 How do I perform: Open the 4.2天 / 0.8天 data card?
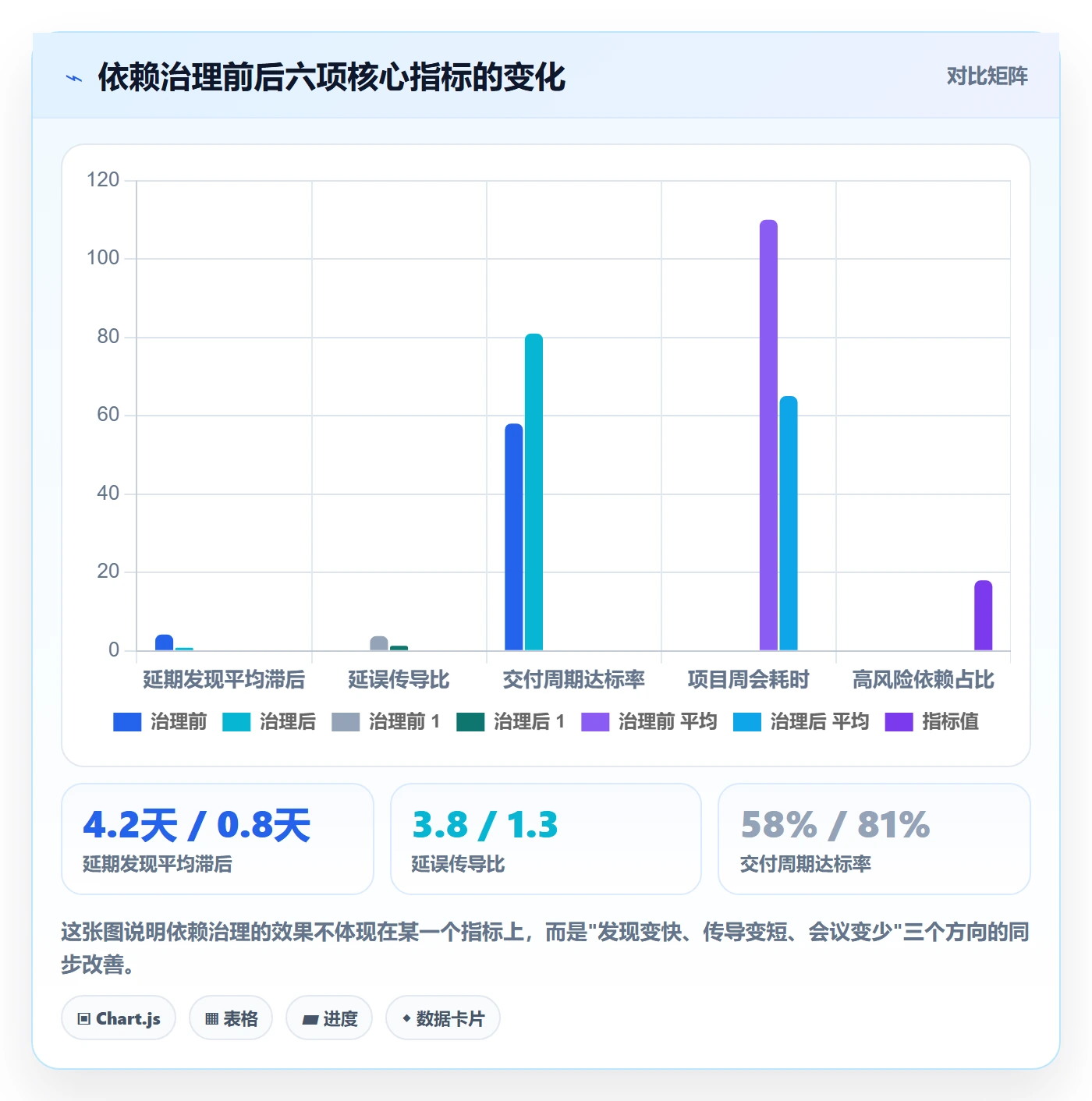pos(218,839)
